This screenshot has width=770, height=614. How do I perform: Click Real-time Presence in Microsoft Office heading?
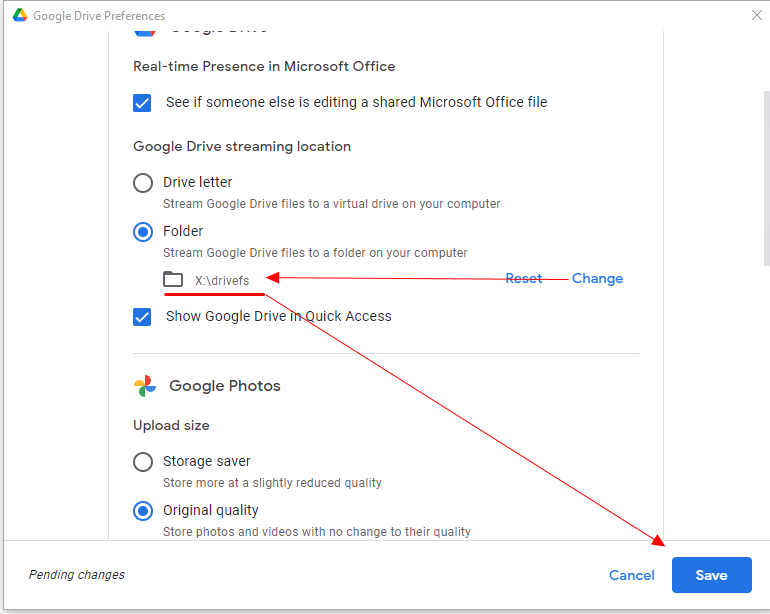click(264, 66)
